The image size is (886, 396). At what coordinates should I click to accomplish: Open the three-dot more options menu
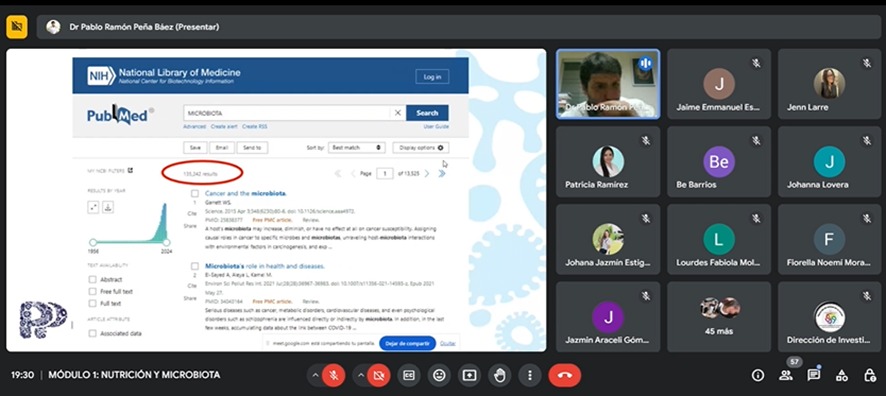(529, 375)
